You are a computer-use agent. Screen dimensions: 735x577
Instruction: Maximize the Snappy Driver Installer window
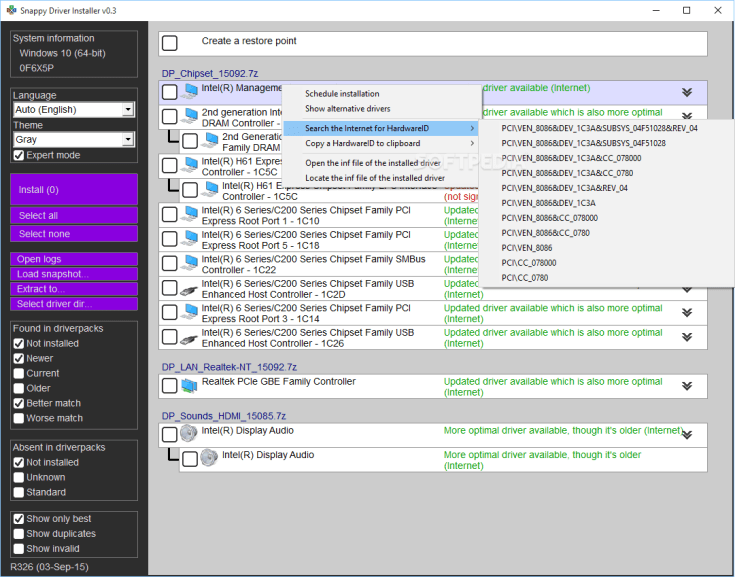[x=687, y=10]
